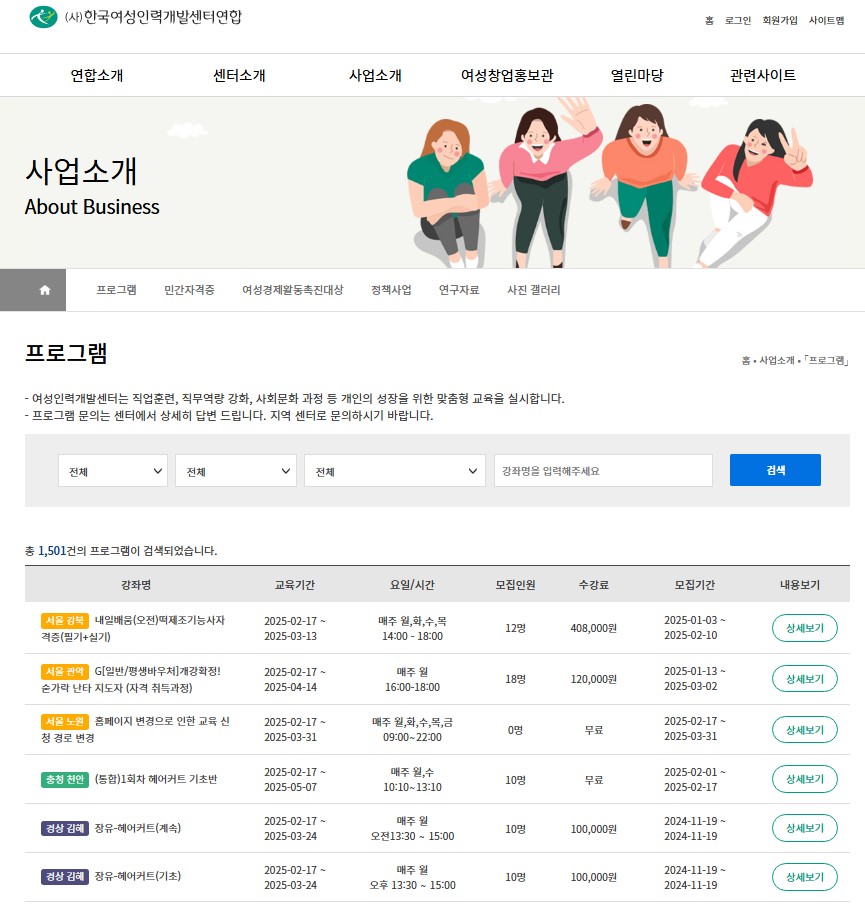This screenshot has height=905, width=865.
Task: Open the 사이트맵 page
Action: click(828, 20)
